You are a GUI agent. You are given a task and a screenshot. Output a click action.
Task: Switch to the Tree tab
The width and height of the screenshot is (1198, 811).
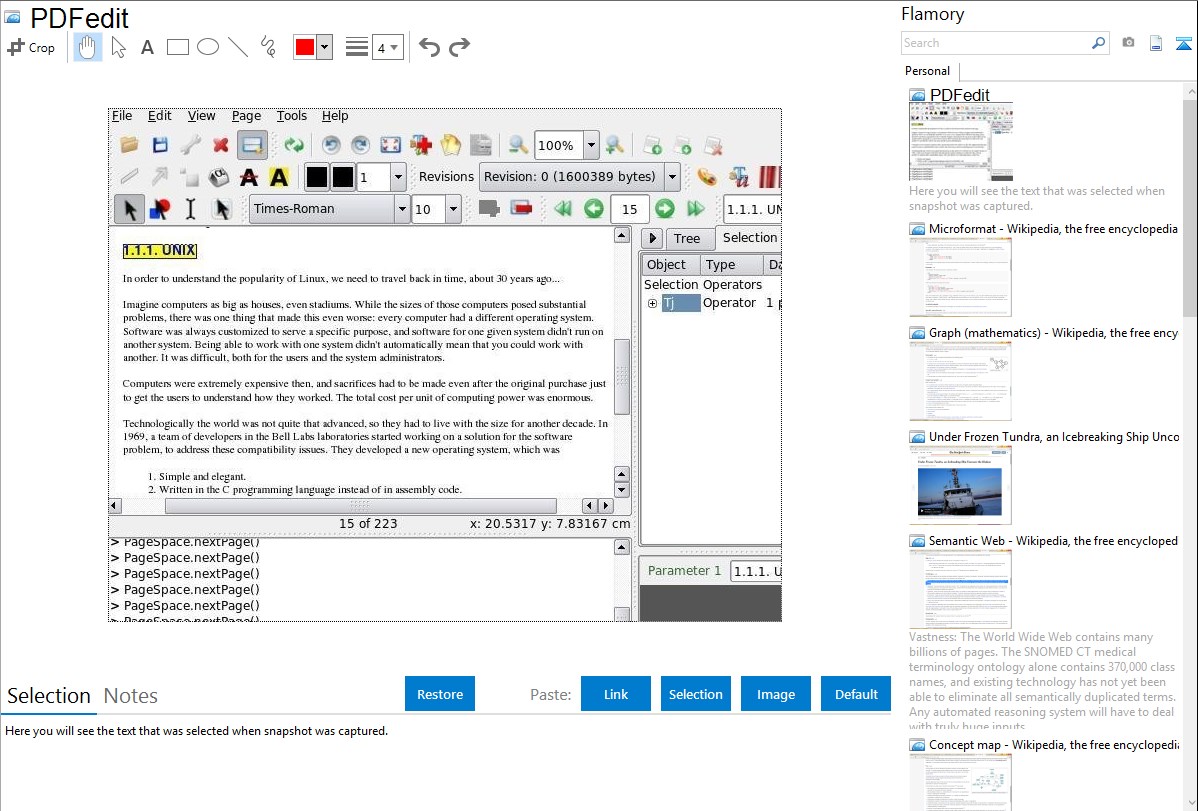(x=687, y=238)
